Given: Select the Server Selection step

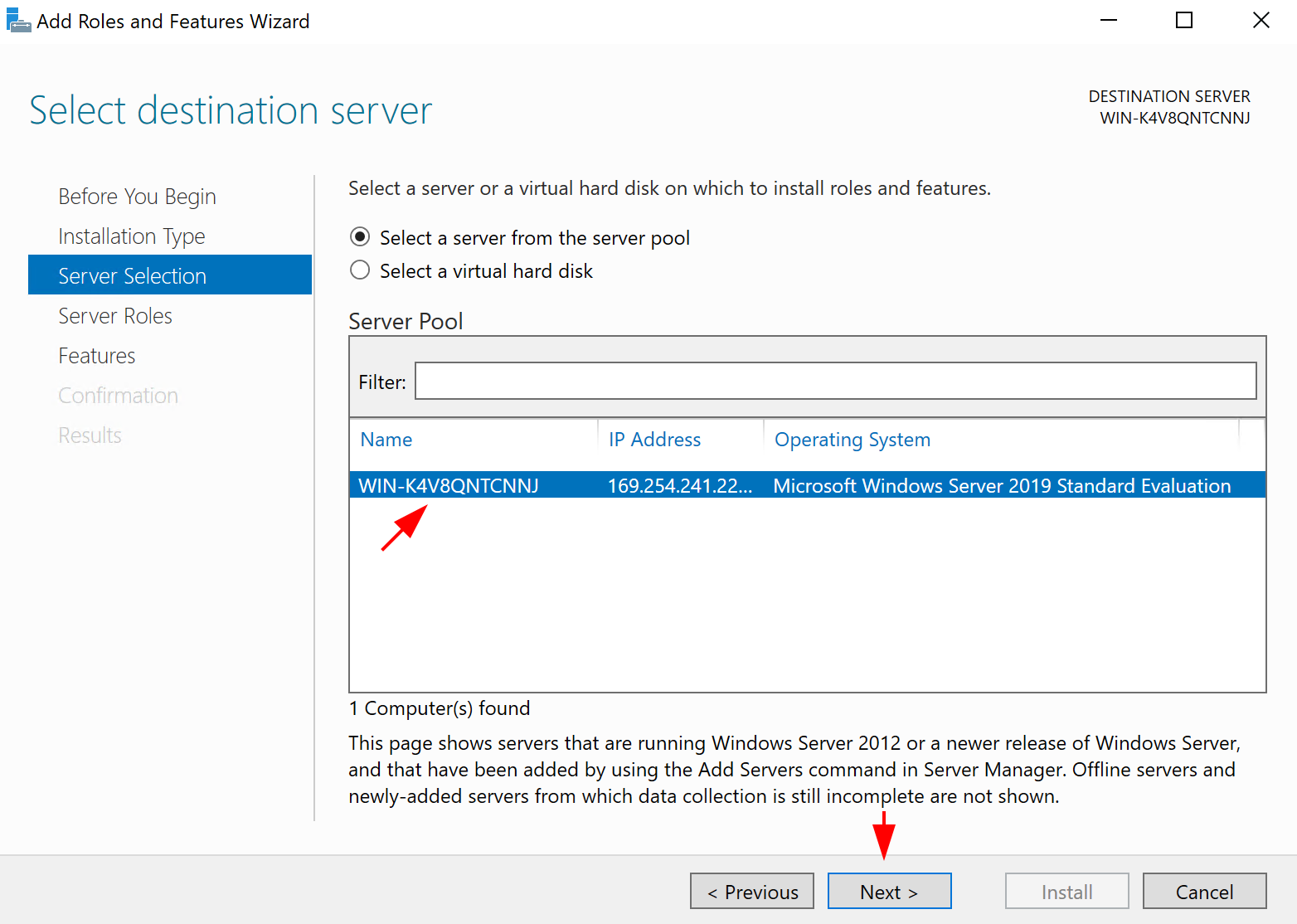Looking at the screenshot, I should point(132,275).
